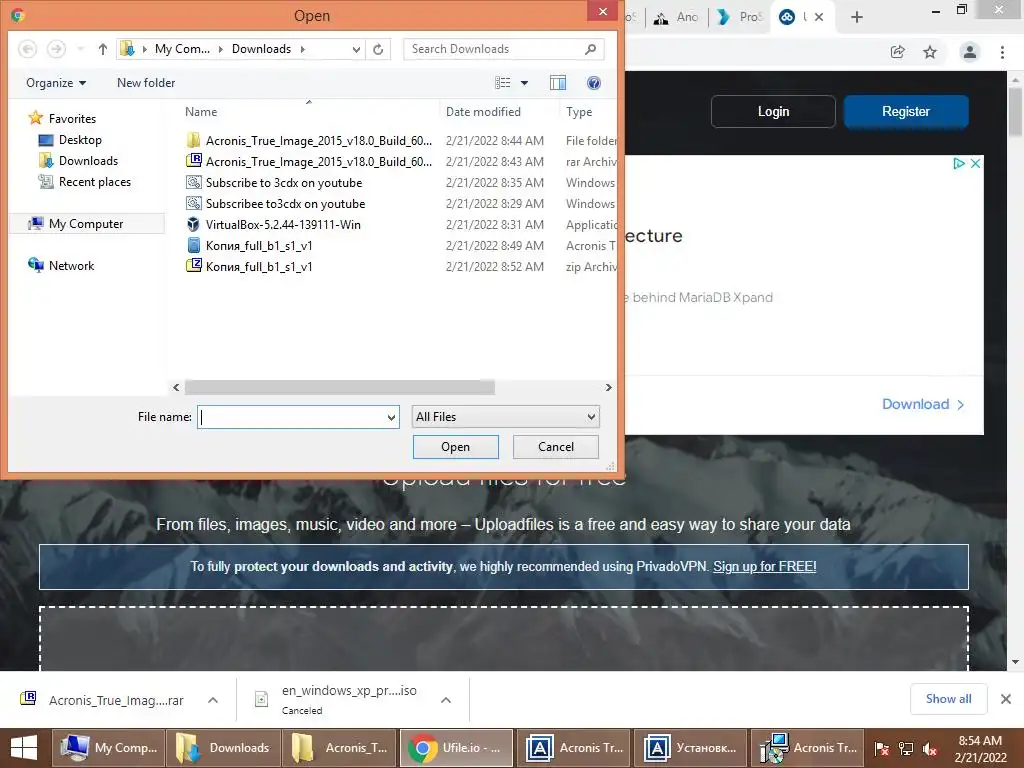1024x768 pixels.
Task: Open the Organize dropdown menu
Action: click(x=56, y=83)
